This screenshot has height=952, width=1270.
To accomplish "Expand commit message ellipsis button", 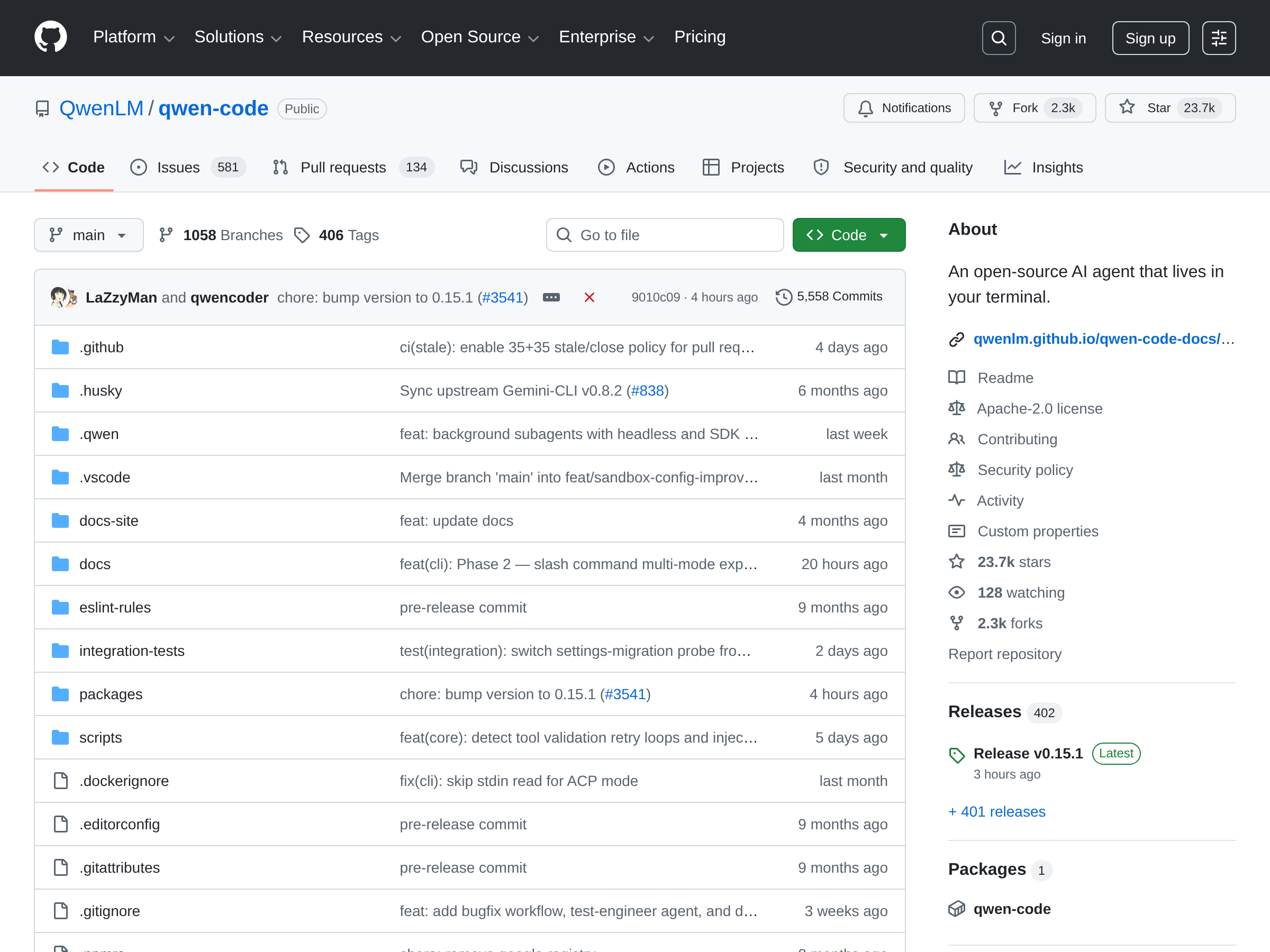I will point(551,297).
